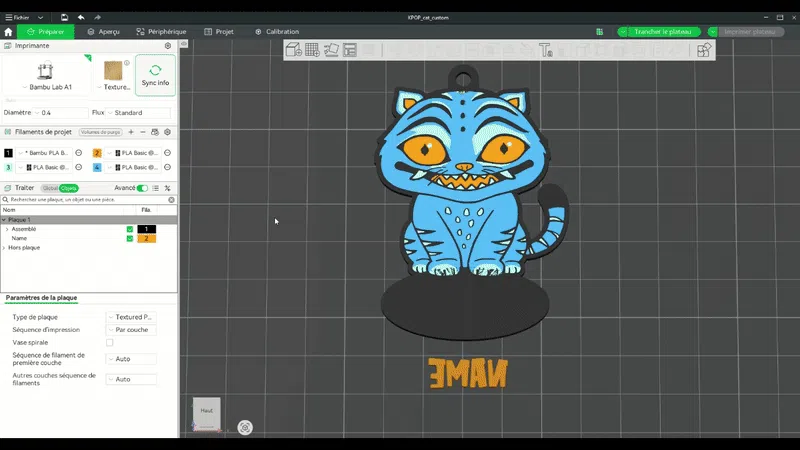Open filament 2 PLA Basic dropdown
This screenshot has width=800, height=450.
(134, 153)
